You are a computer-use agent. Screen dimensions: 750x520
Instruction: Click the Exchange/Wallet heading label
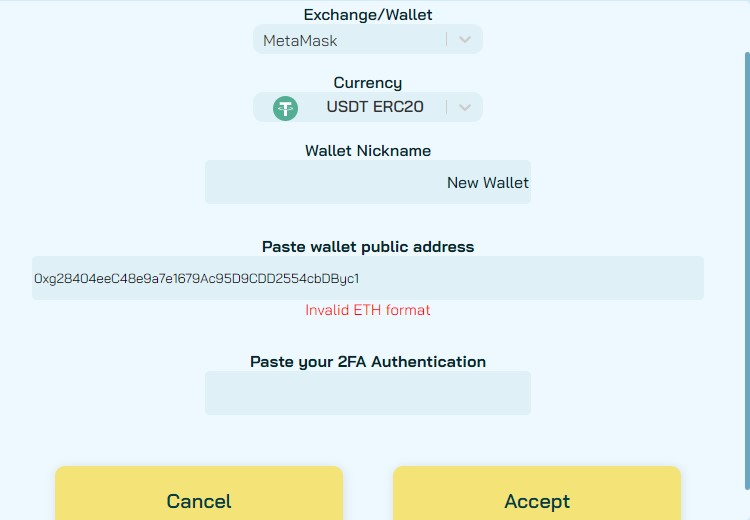click(368, 15)
